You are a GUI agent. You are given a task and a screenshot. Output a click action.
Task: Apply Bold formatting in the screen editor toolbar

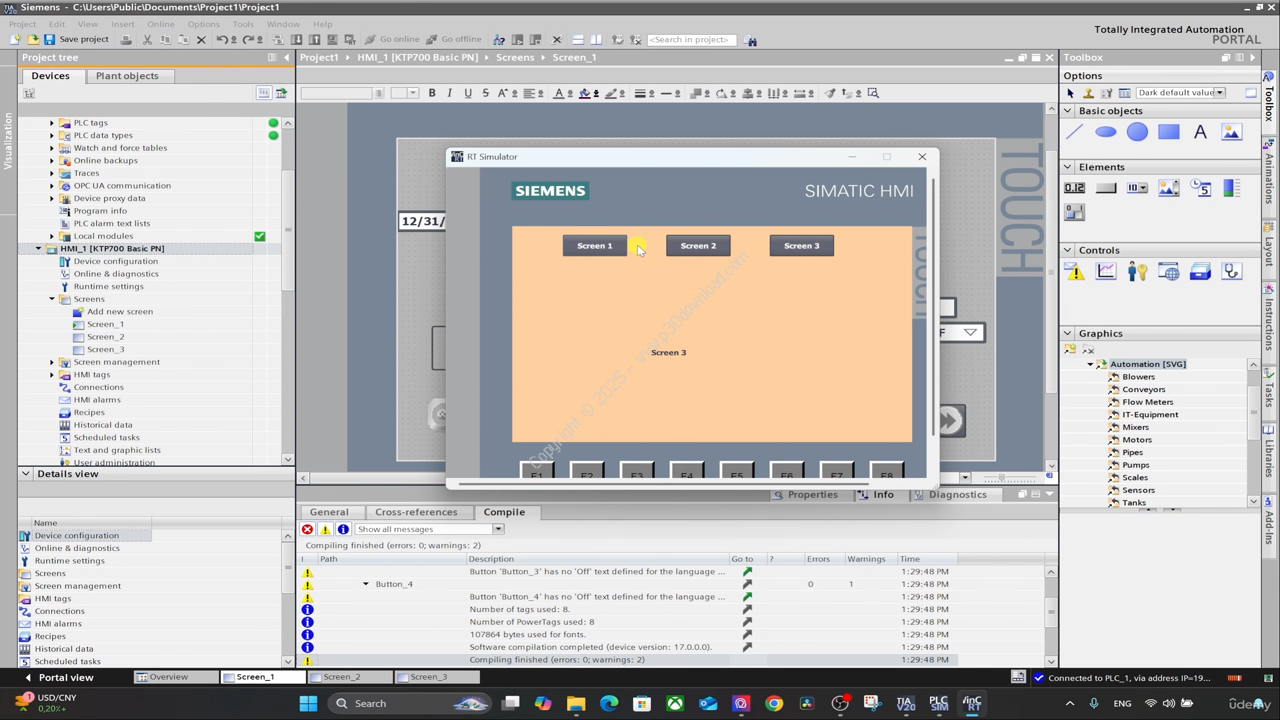432,93
